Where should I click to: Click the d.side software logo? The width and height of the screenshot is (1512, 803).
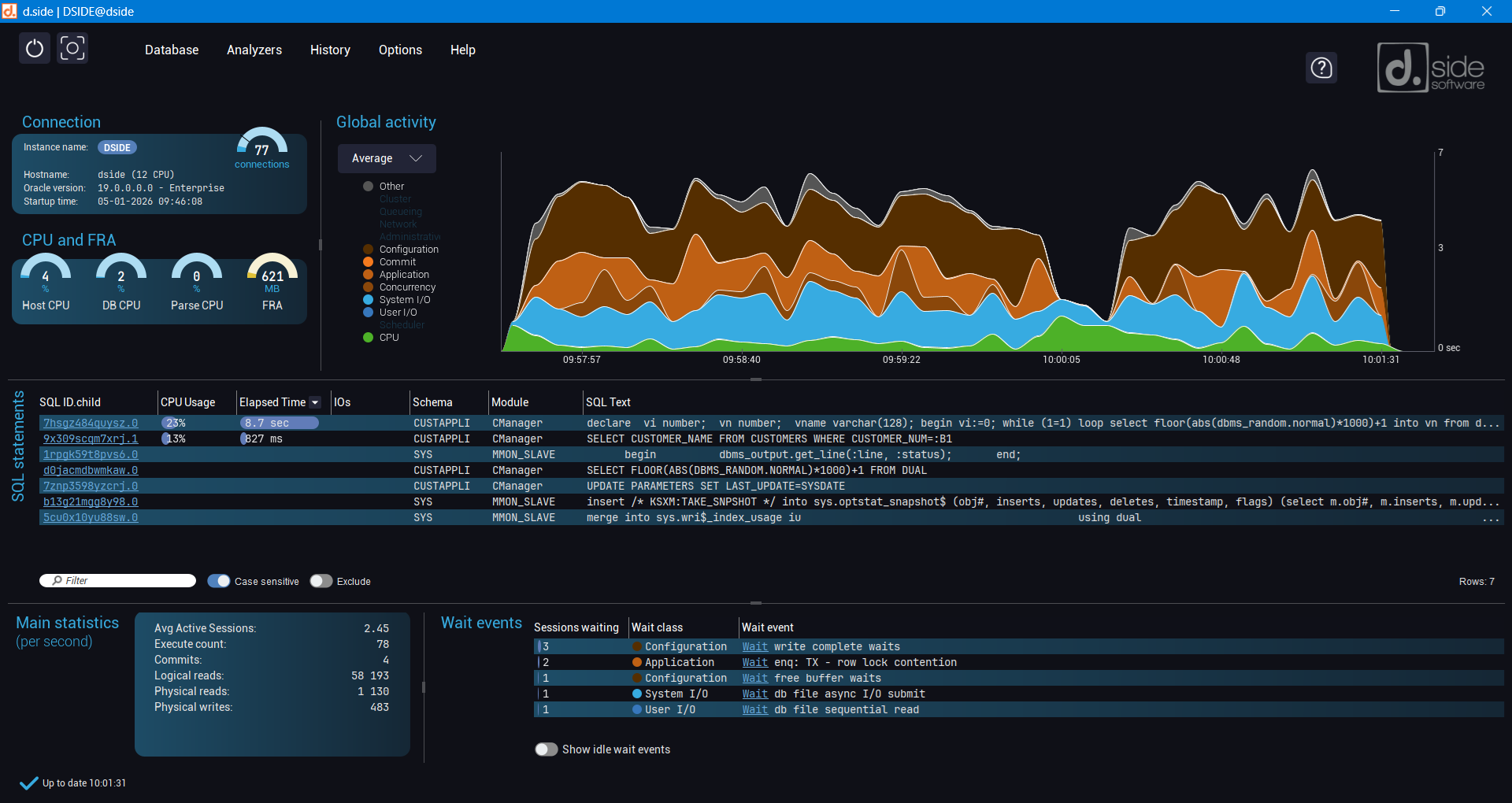click(x=1431, y=68)
